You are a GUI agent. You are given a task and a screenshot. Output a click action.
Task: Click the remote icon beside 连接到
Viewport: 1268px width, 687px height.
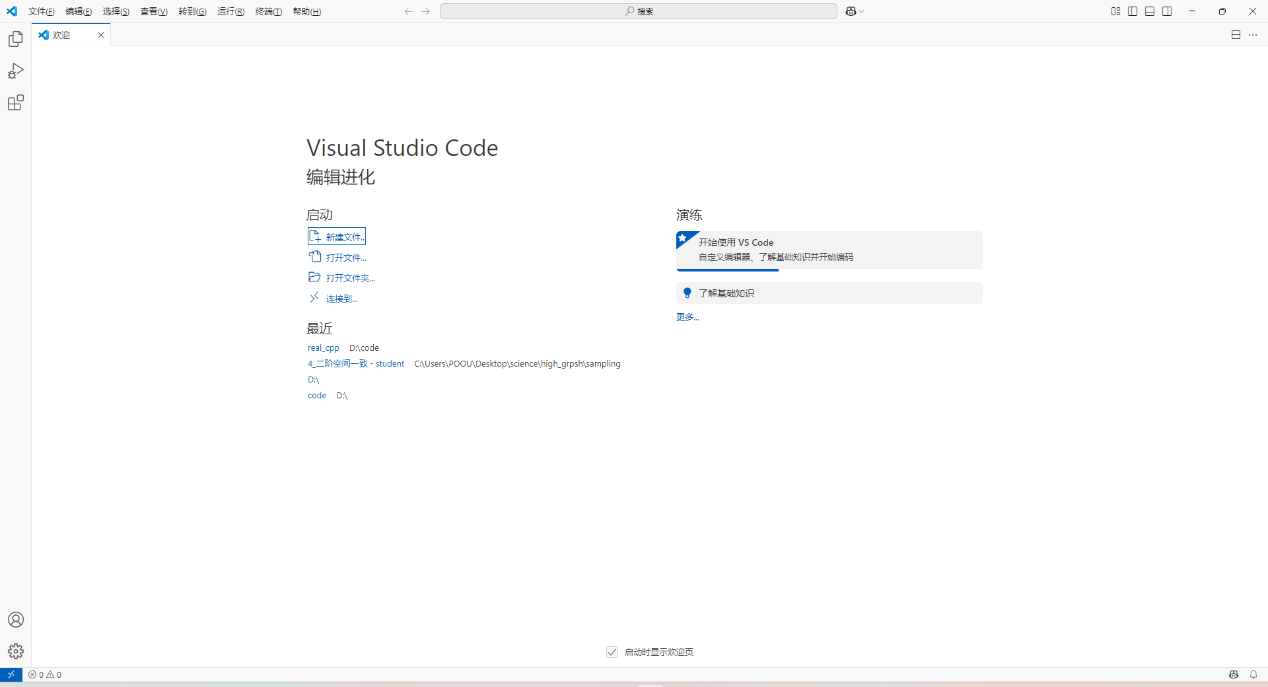coord(315,298)
